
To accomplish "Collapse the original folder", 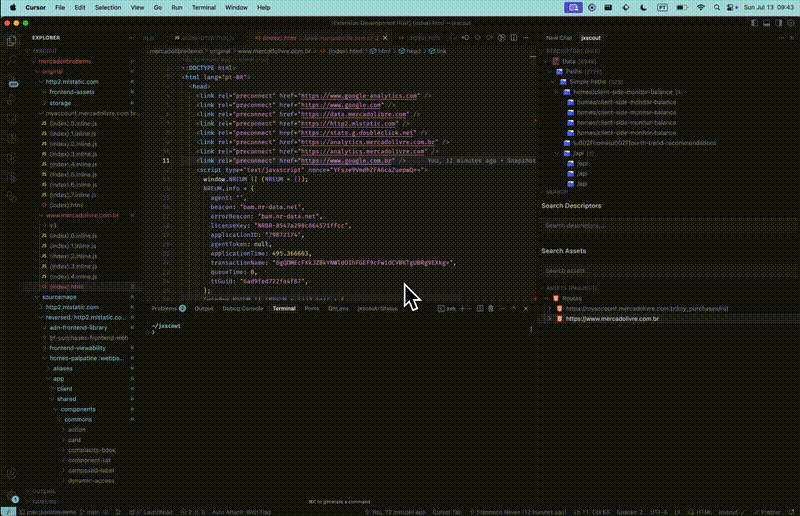I will [53, 71].
